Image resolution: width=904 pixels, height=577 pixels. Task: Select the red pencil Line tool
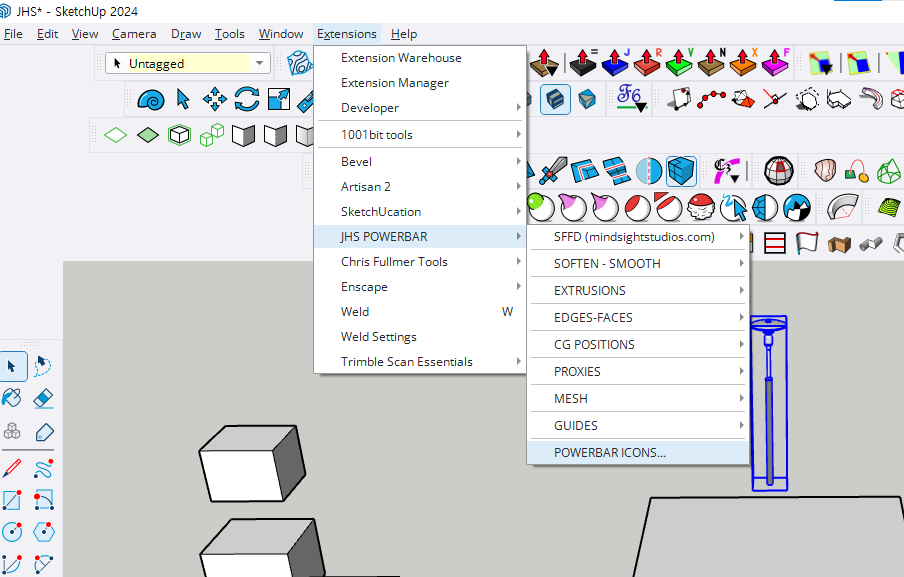(12, 469)
